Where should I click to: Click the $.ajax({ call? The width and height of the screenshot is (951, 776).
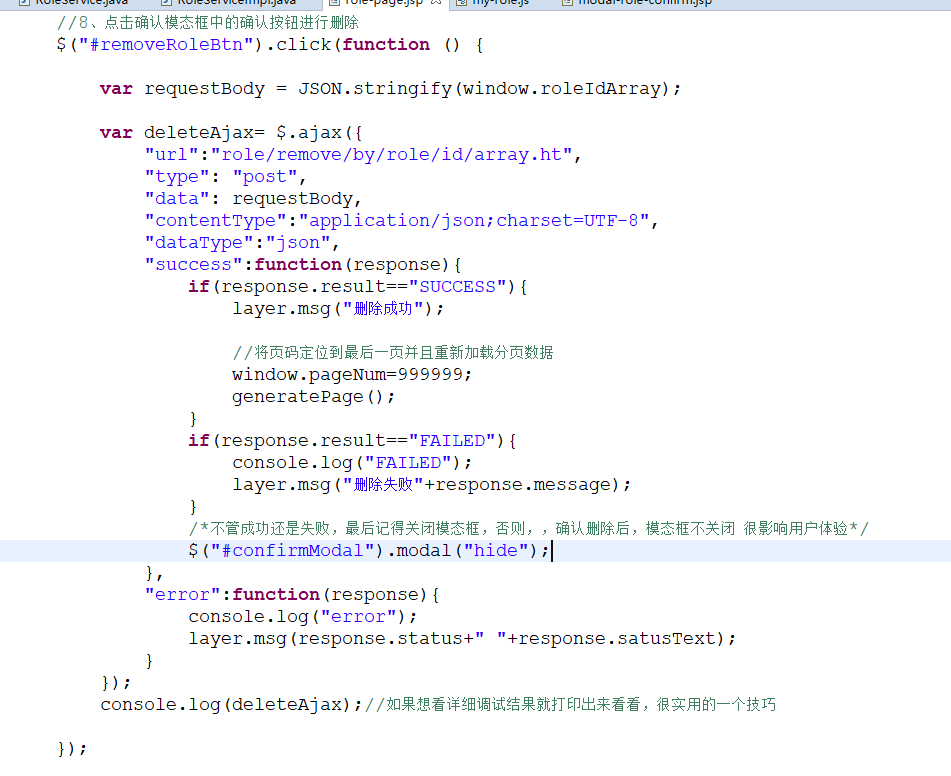click(x=319, y=133)
